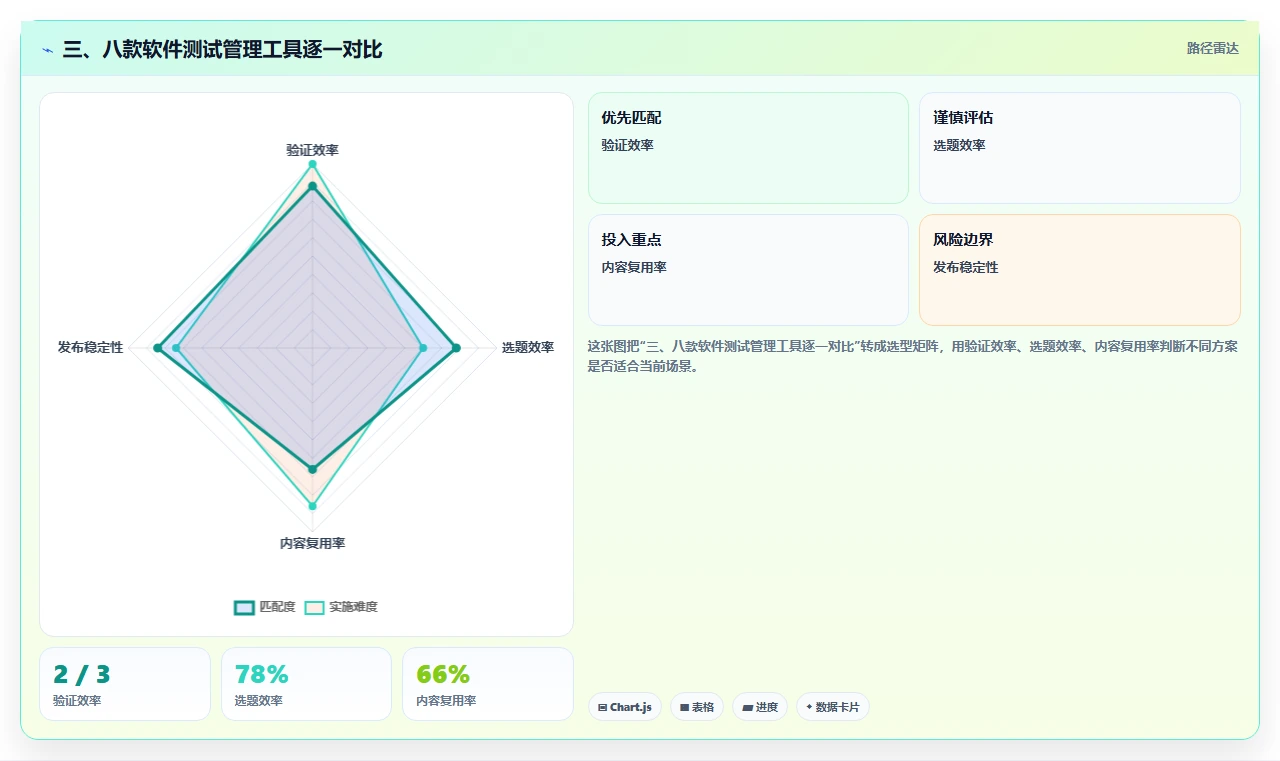Image resolution: width=1280 pixels, height=761 pixels.
Task: Click the 数据卡片 tag icon
Action: coord(809,706)
